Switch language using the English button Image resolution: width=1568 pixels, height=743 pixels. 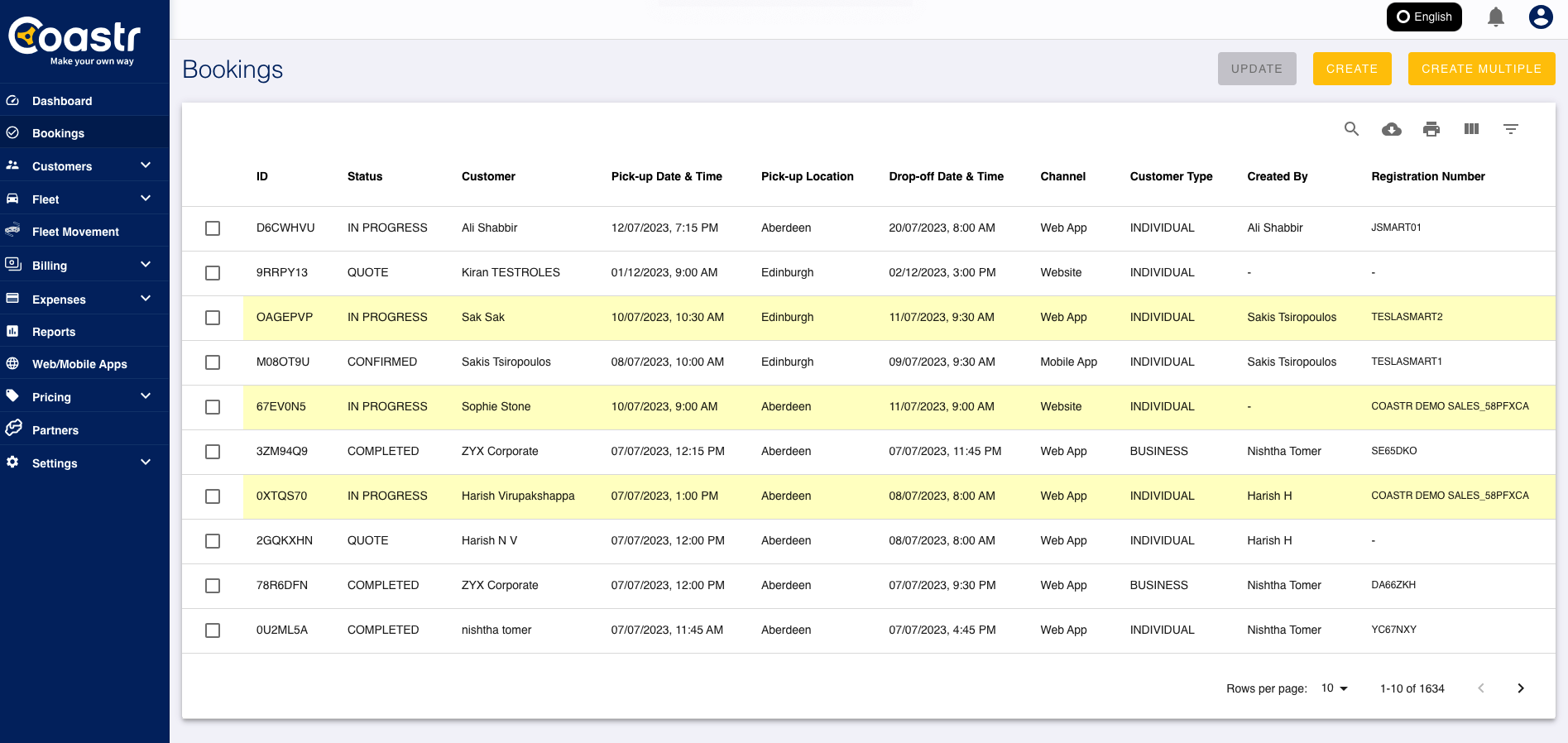pos(1423,17)
